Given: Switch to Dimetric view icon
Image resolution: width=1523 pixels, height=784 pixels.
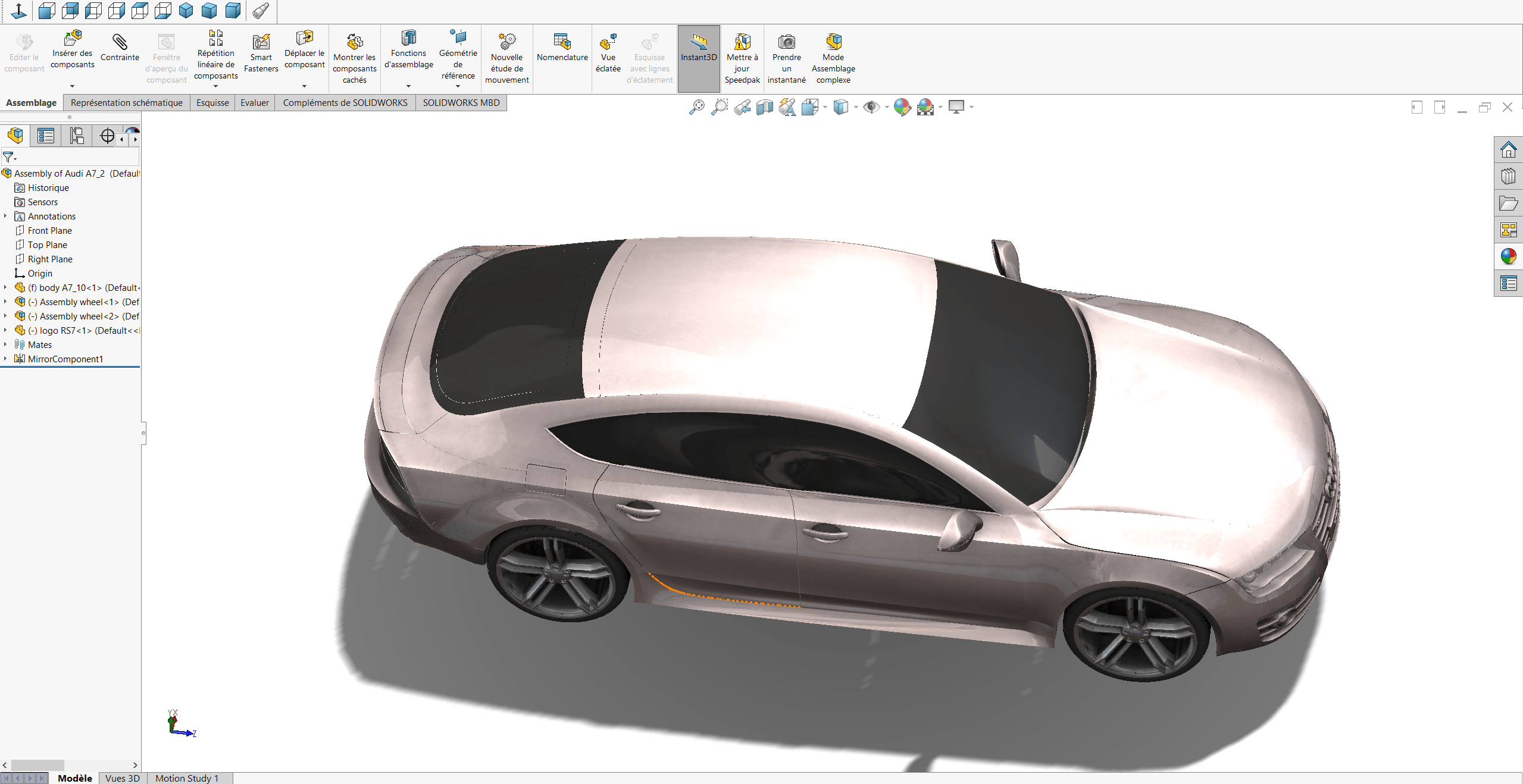Looking at the screenshot, I should (233, 11).
